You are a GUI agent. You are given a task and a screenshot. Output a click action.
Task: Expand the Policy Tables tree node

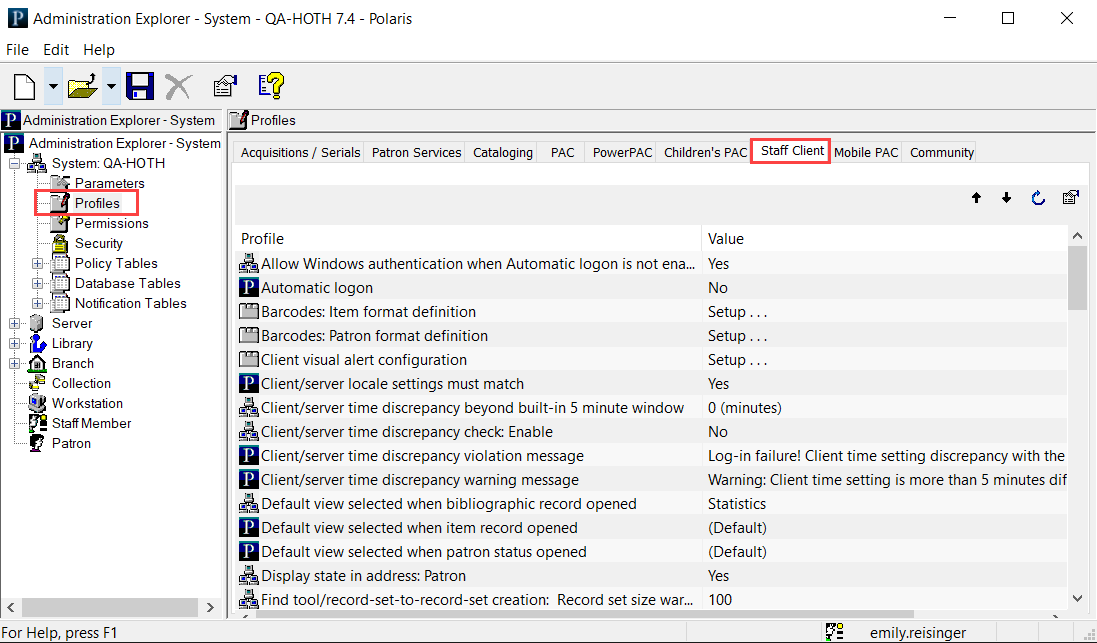tap(38, 264)
